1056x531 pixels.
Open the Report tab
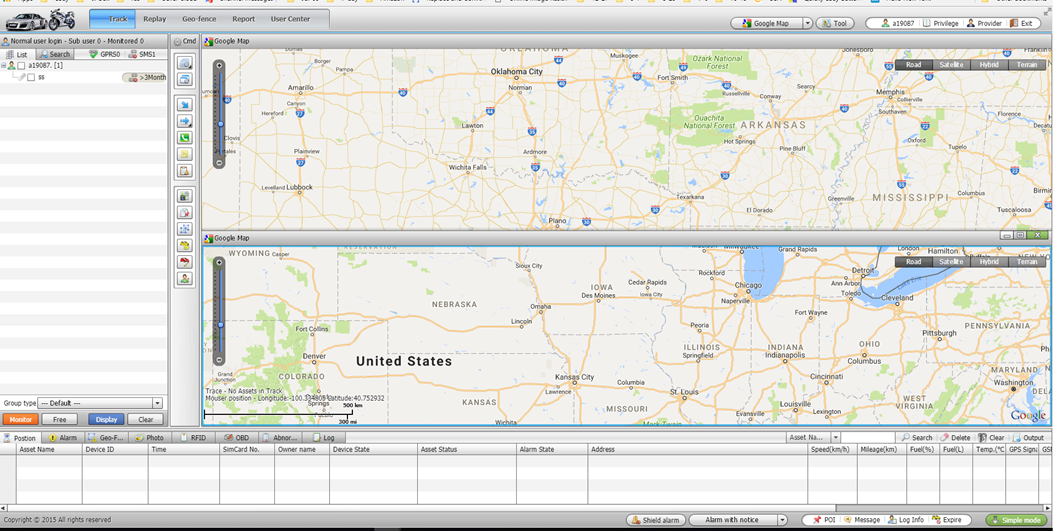coord(244,19)
